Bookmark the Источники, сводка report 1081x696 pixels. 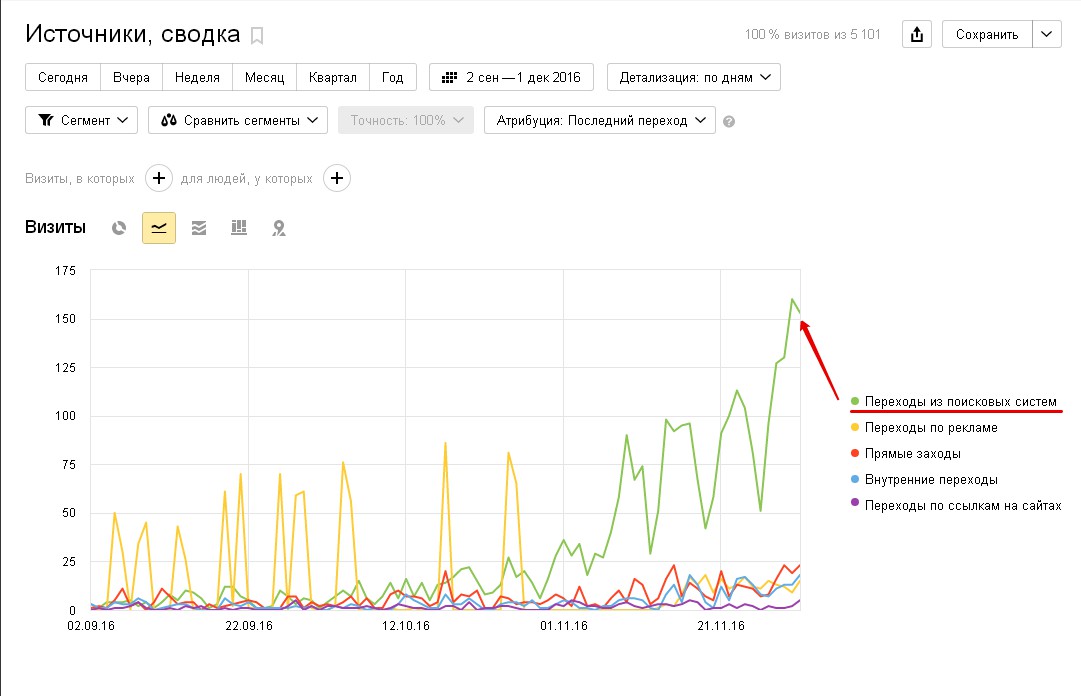tap(256, 36)
